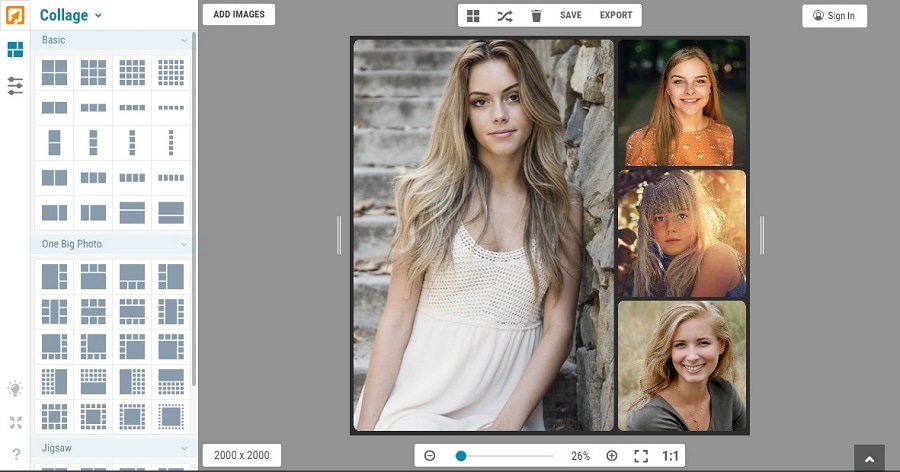Image resolution: width=900 pixels, height=472 pixels.
Task: Open the layout grid icon in top toolbar
Action: pos(473,16)
